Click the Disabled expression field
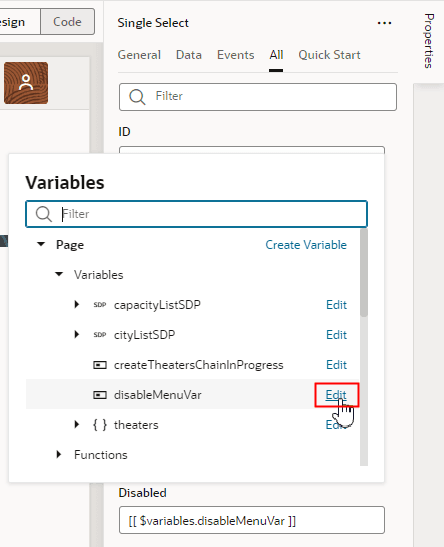 click(x=252, y=520)
